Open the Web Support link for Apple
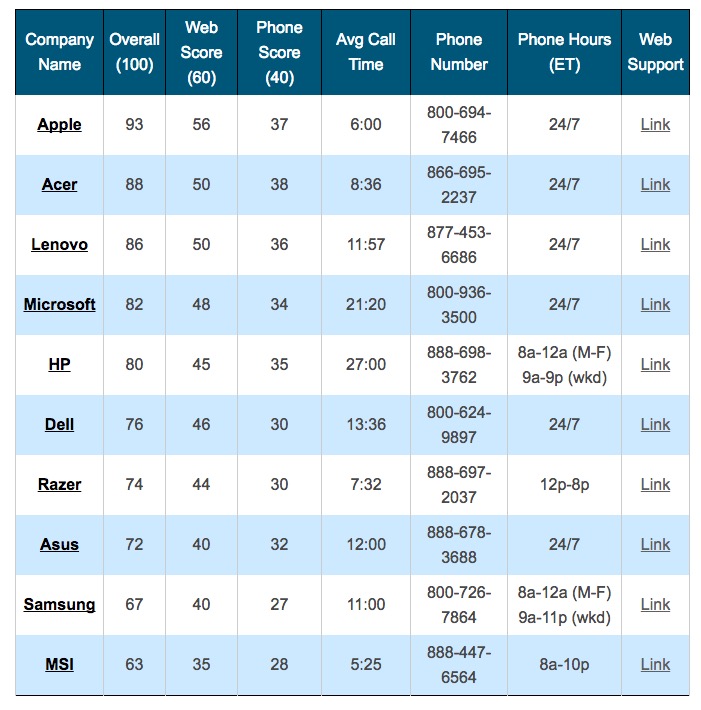Screen dimensions: 701x710 pyautogui.click(x=655, y=125)
